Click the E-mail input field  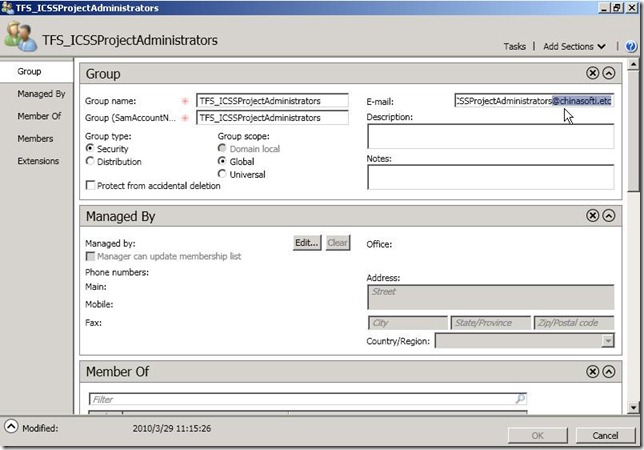(x=534, y=101)
